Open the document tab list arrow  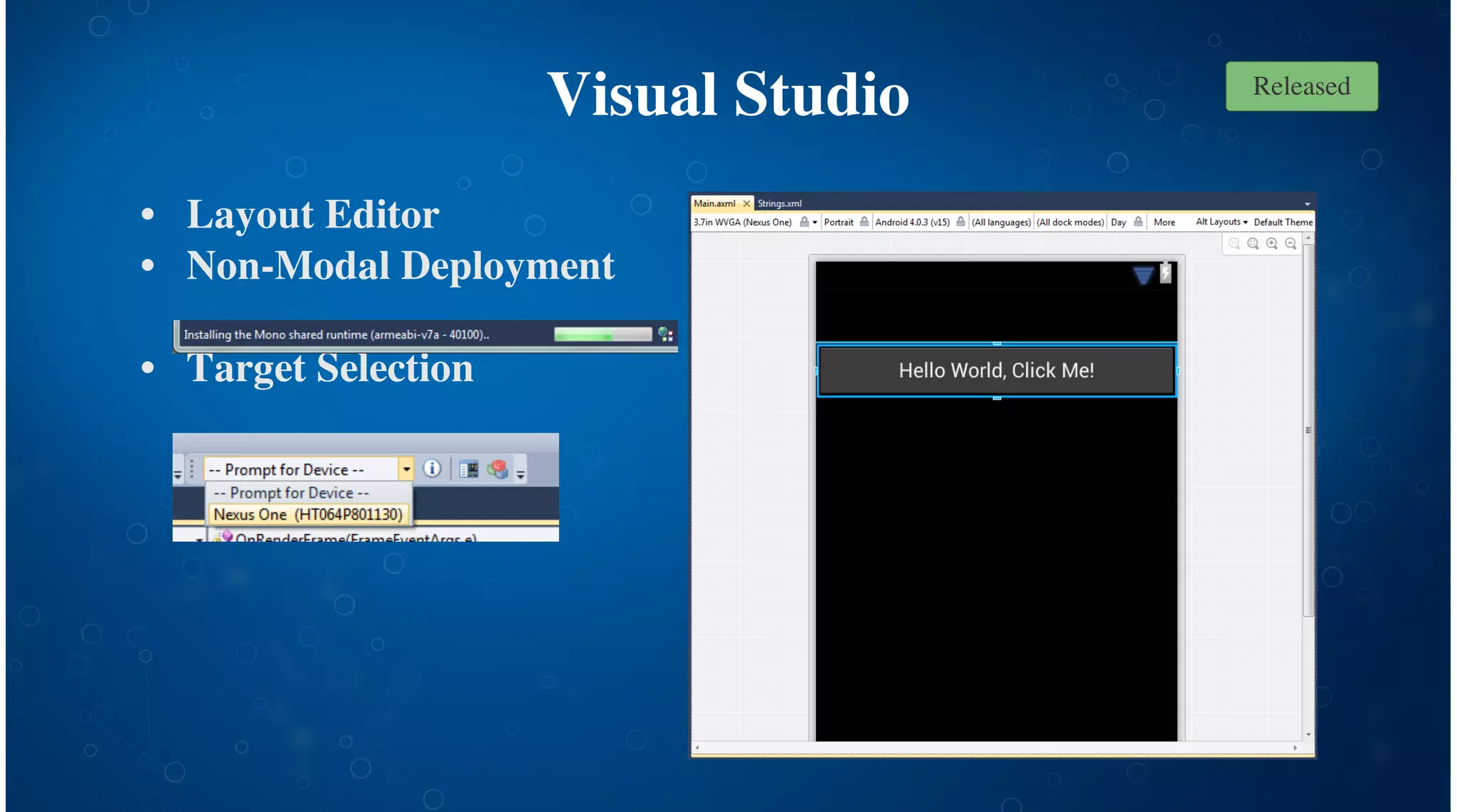(1307, 204)
